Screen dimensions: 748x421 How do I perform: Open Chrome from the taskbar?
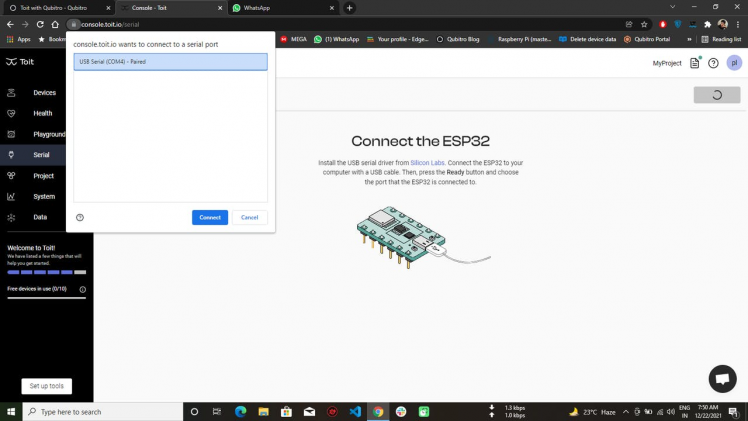coord(378,411)
